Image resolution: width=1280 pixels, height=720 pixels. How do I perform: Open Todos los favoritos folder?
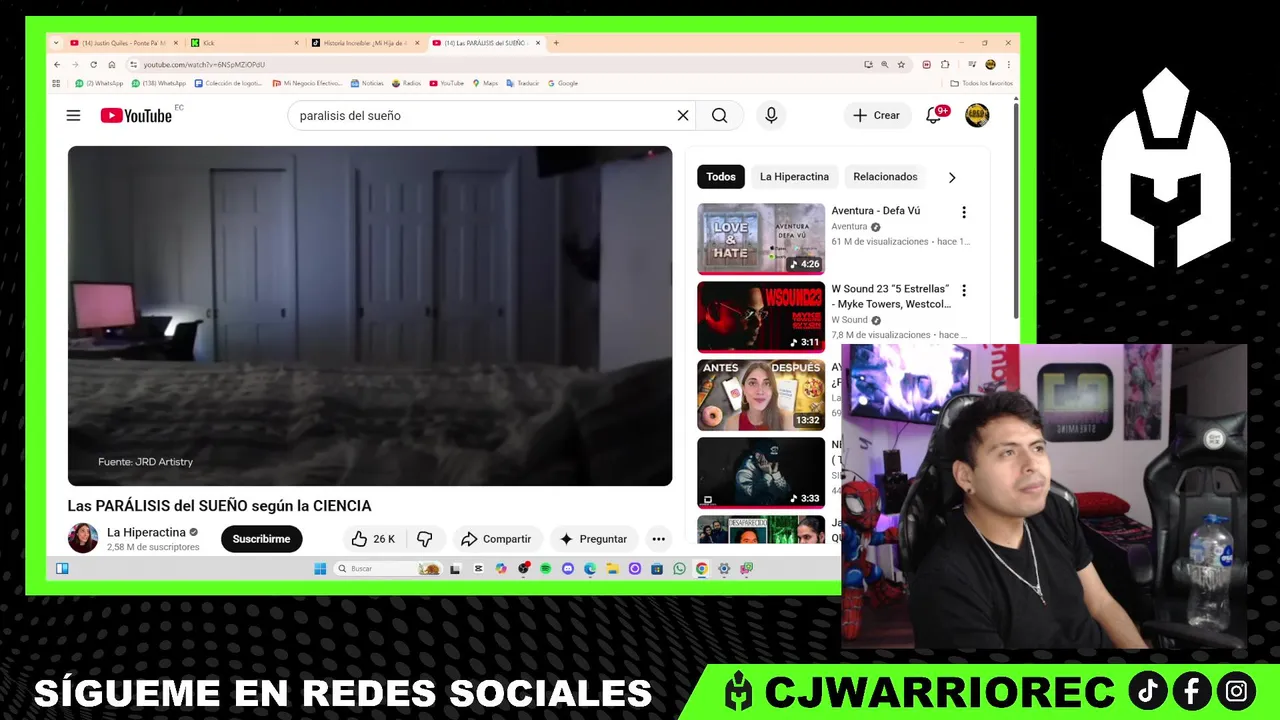point(981,83)
